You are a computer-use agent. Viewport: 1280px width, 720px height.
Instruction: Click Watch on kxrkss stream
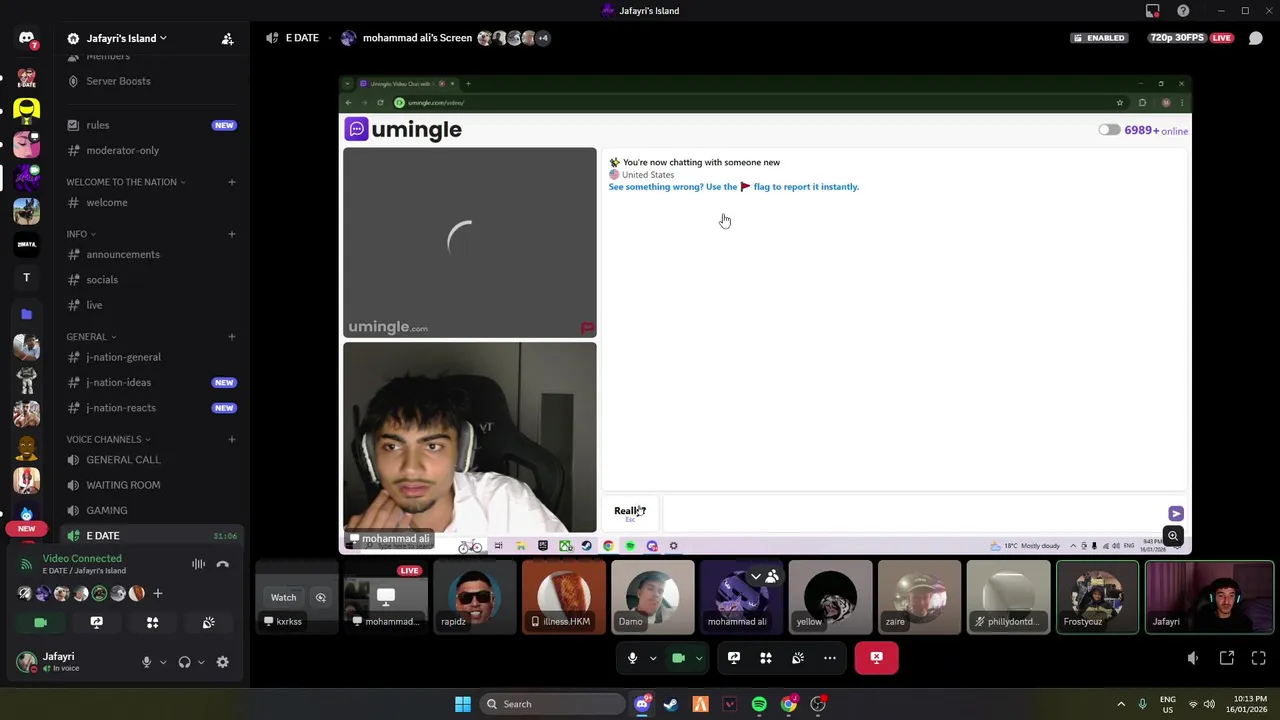pyautogui.click(x=283, y=598)
